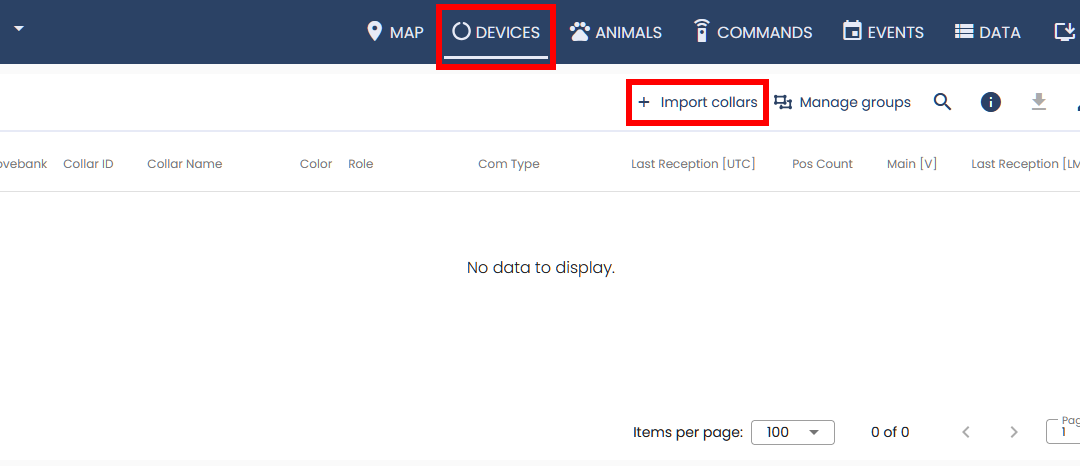Sort by Collar ID column header
1080x466 pixels.
pos(88,164)
